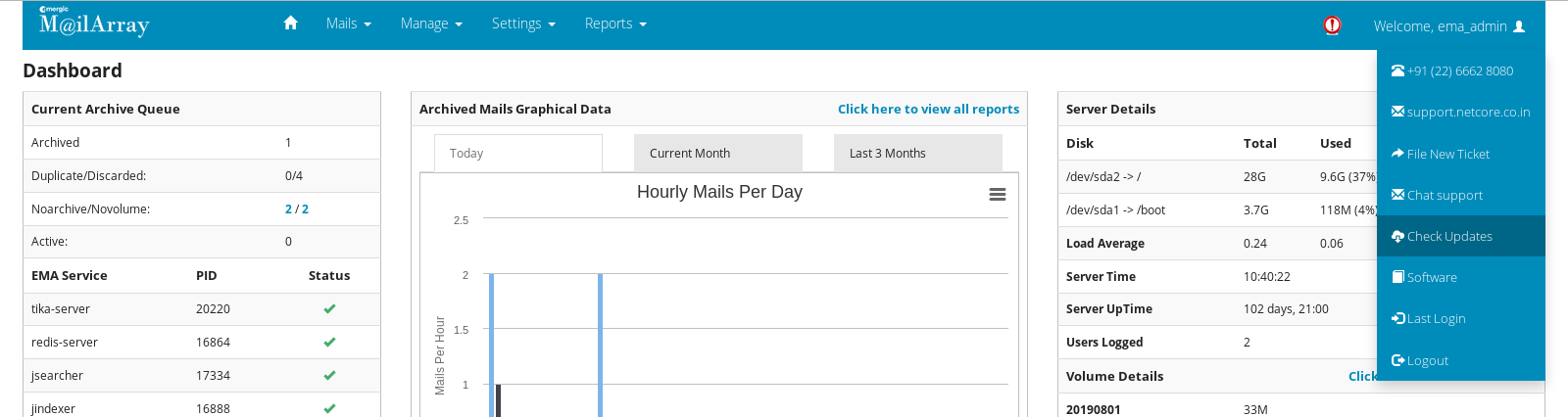Click the phone icon beside the support number
The width and height of the screenshot is (1568, 417).
(x=1398, y=70)
